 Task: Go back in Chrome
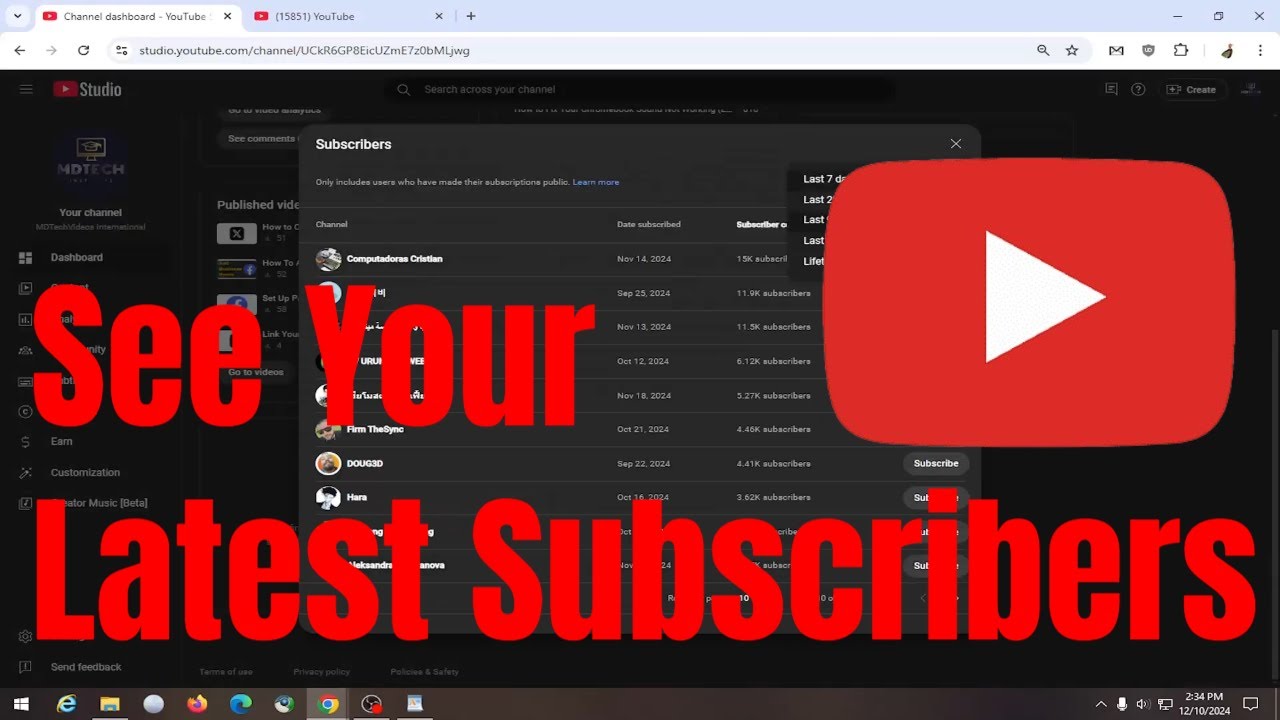coord(19,50)
